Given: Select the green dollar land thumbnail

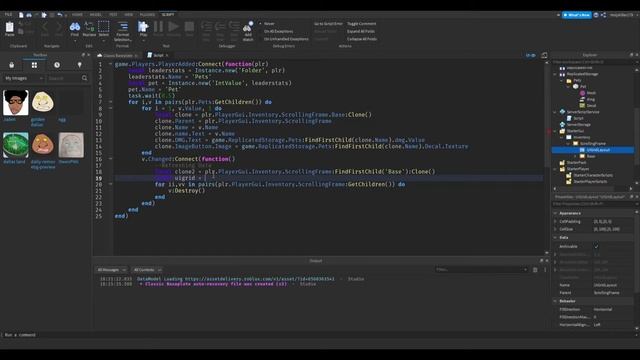Looking at the screenshot, I should pos(16,145).
